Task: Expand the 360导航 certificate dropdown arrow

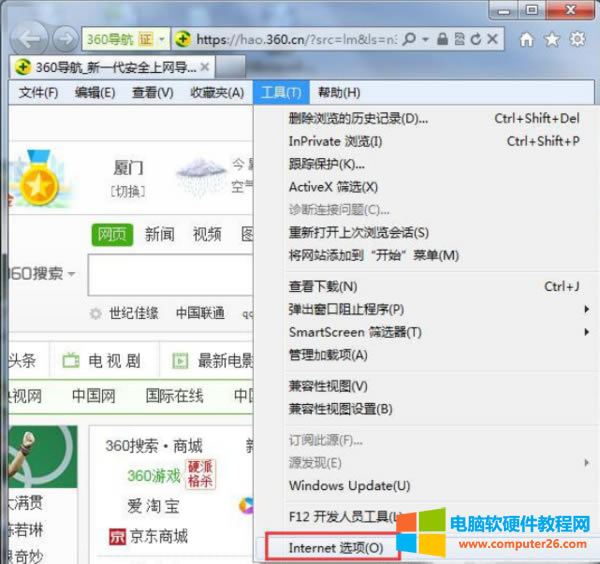Action: coord(162,39)
